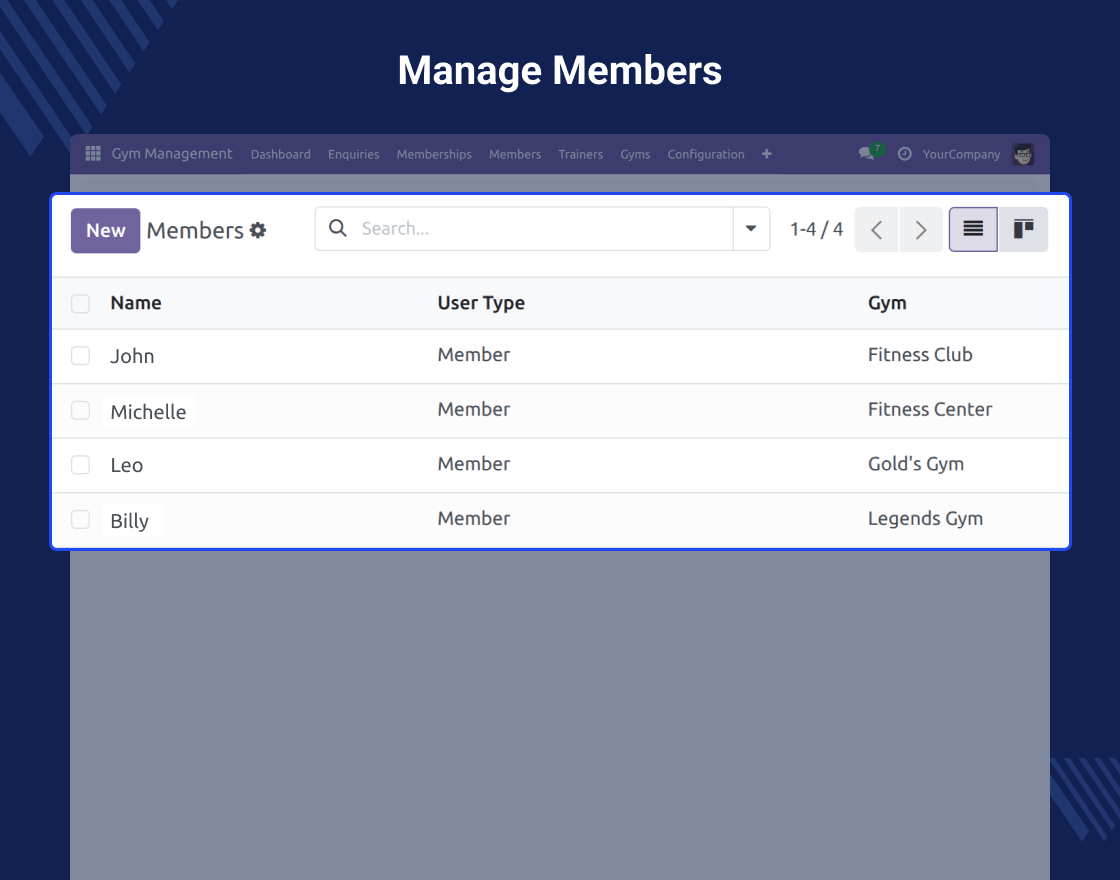
Task: Select the Michelle row checkbox
Action: point(81,411)
